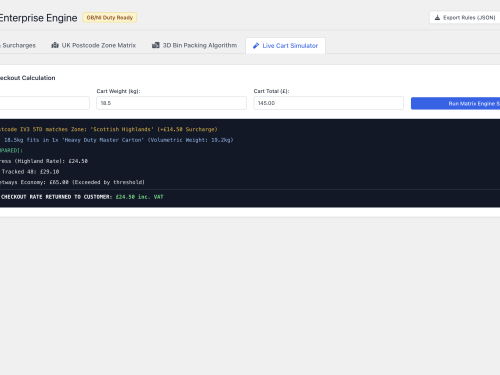500x375 pixels.
Task: Click the checkout rate returned £24.50 inc. VAT line
Action: tap(82, 197)
